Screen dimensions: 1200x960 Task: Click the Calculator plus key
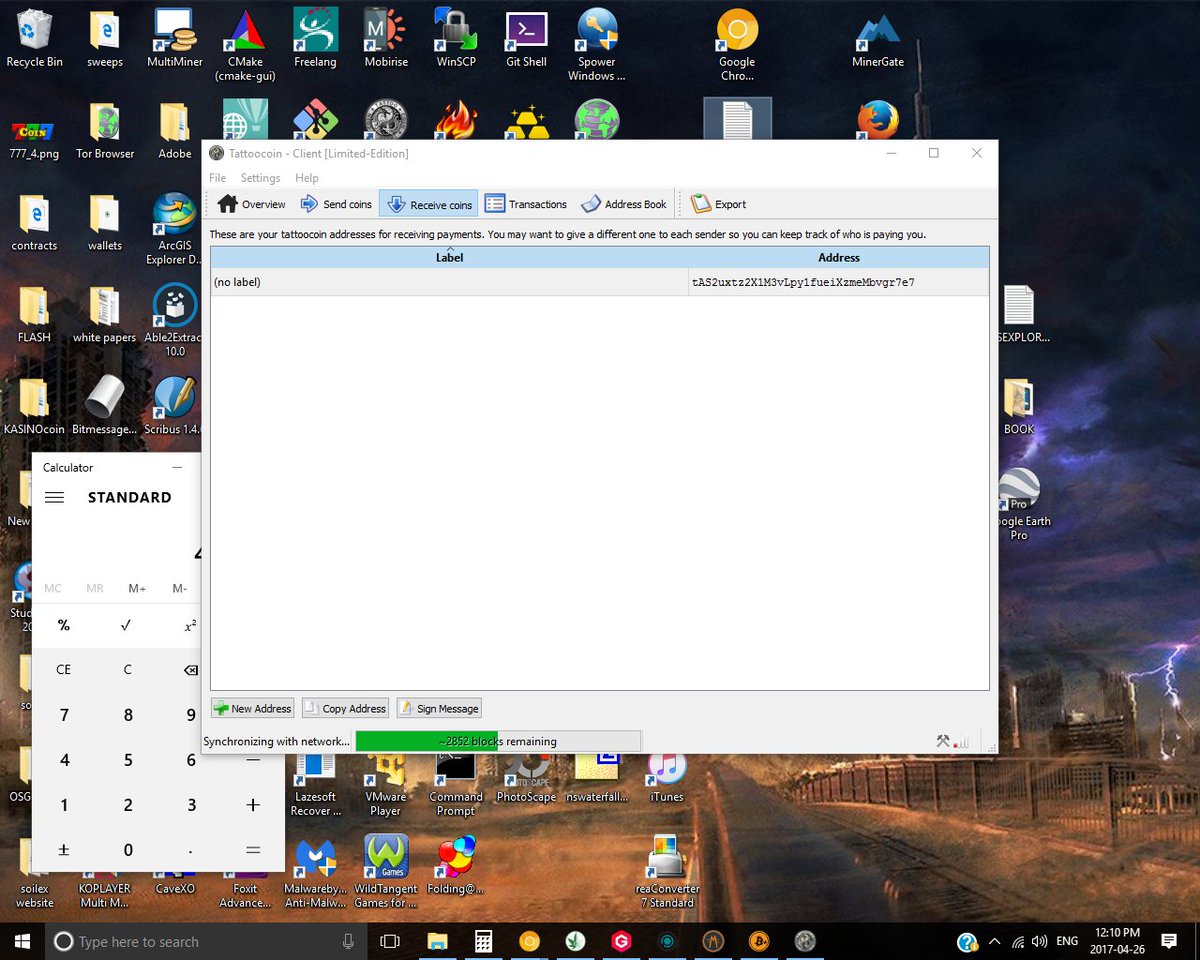(253, 805)
